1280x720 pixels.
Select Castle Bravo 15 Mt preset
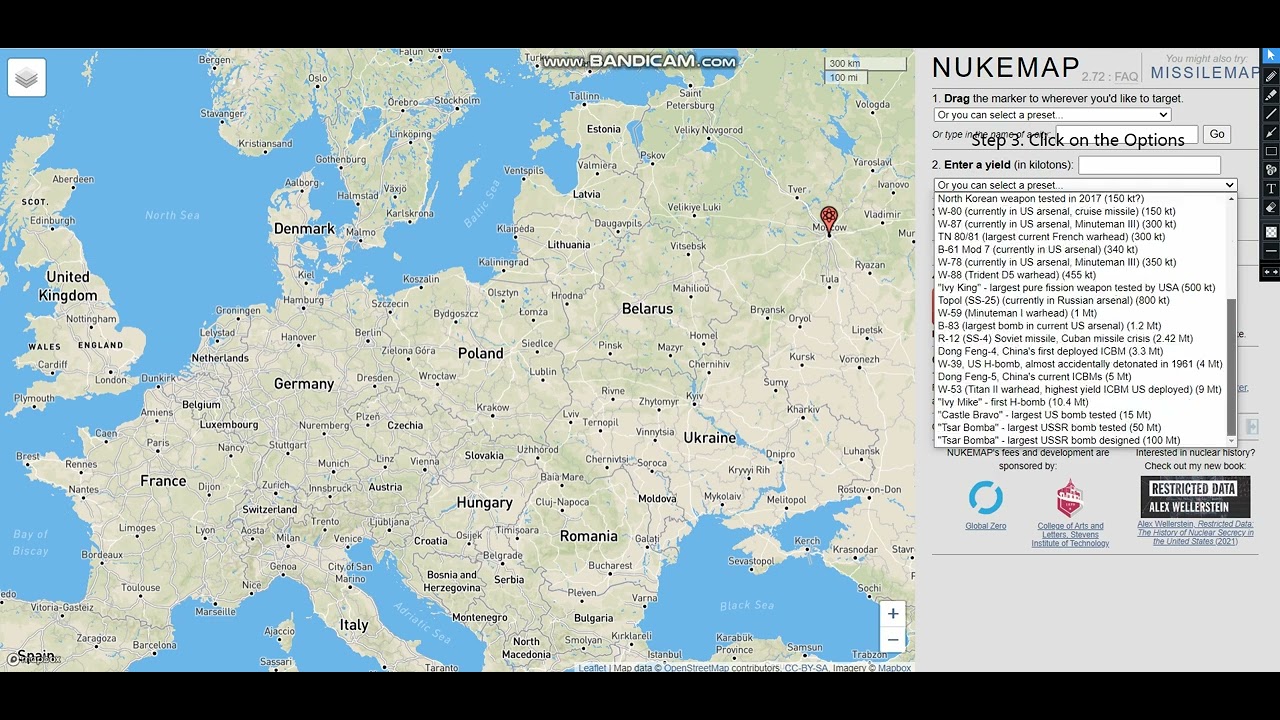[x=1081, y=415]
